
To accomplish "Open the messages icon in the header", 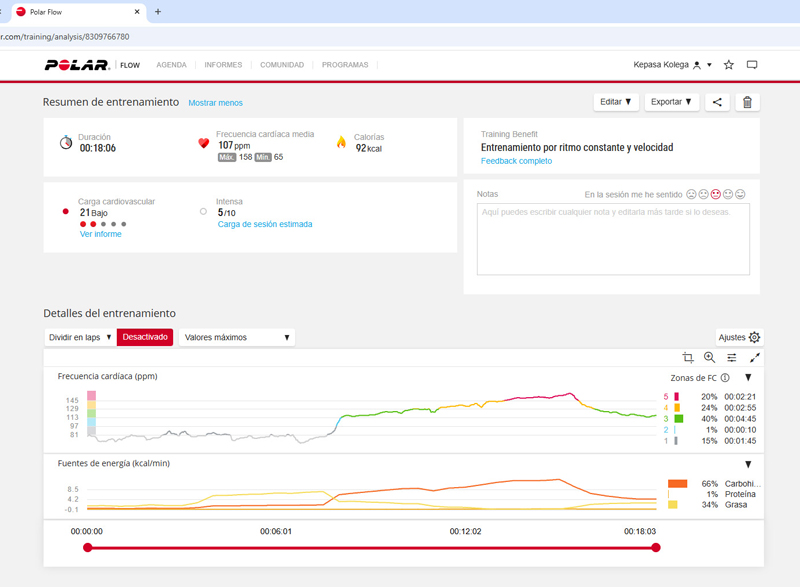I will click(x=752, y=65).
